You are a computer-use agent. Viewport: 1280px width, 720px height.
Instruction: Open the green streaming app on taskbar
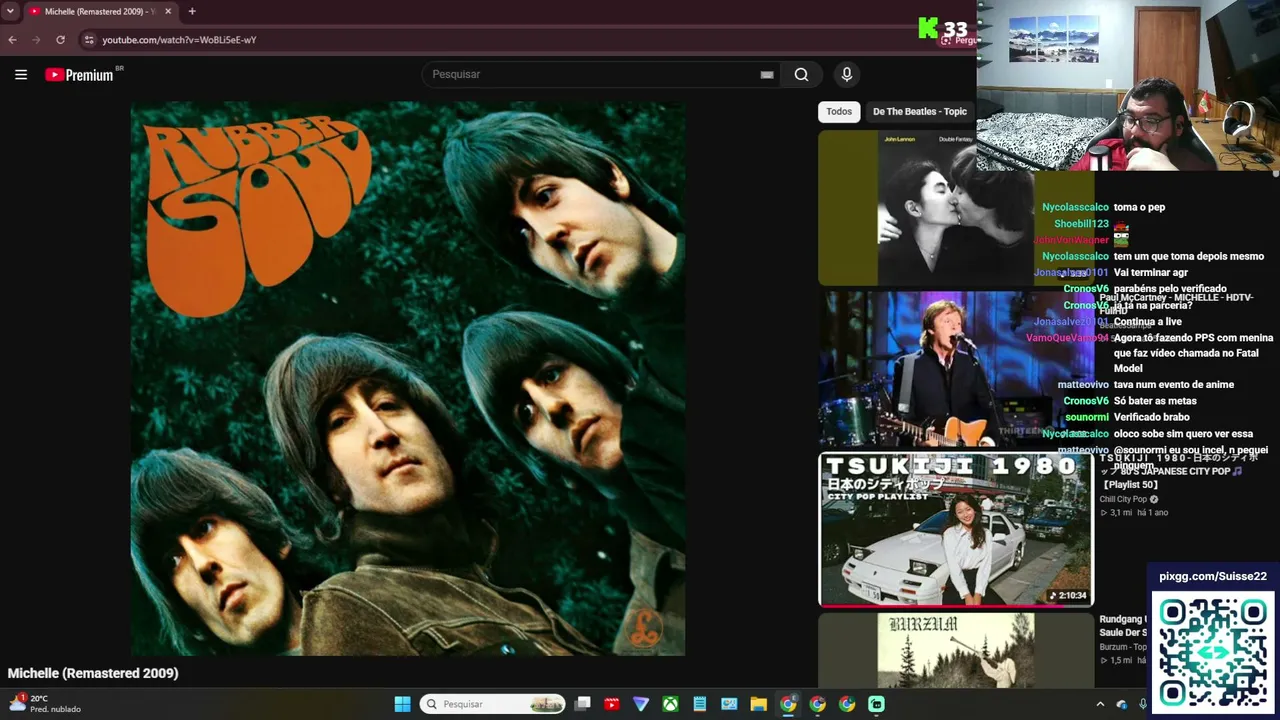(x=876, y=704)
